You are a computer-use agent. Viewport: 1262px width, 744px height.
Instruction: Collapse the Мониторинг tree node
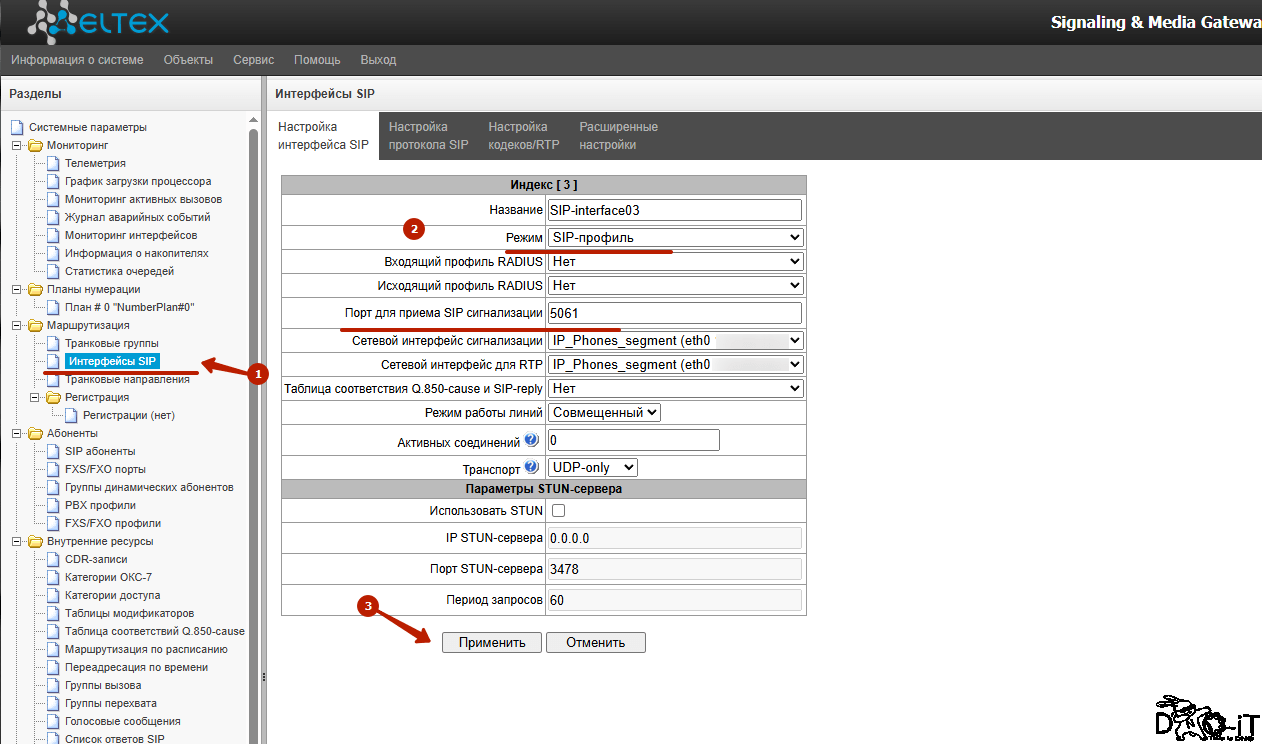coord(17,145)
